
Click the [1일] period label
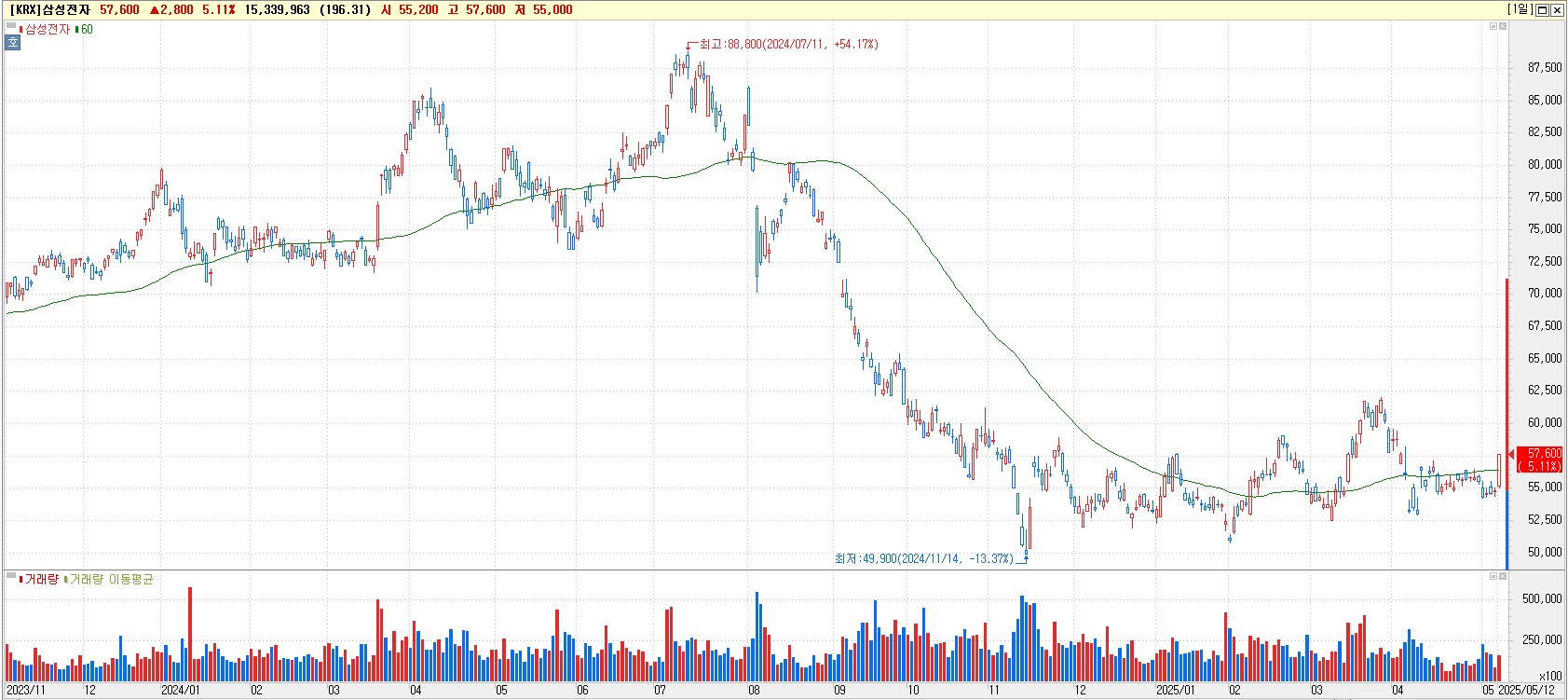pos(1520,9)
